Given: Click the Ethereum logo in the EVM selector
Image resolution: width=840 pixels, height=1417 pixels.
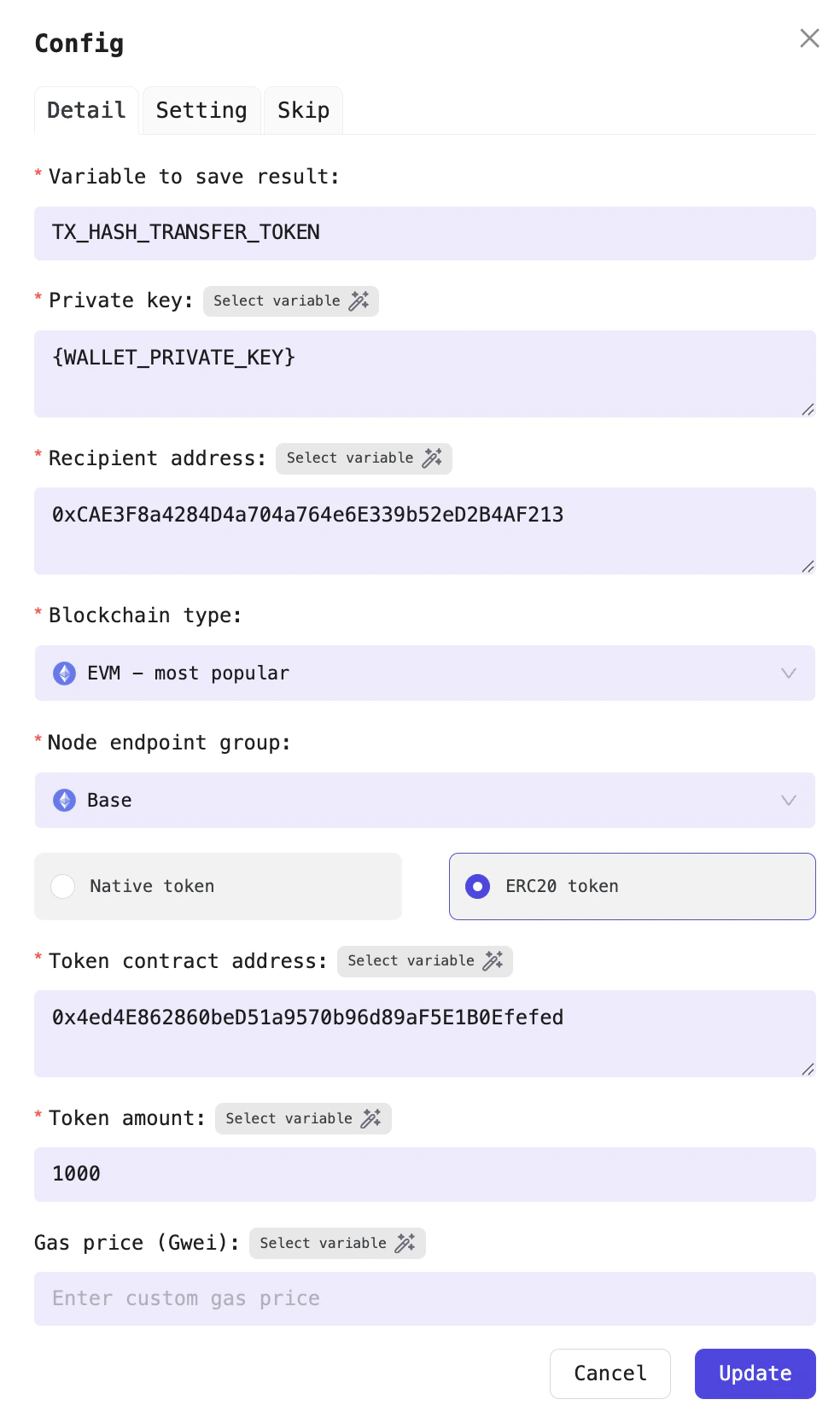Looking at the screenshot, I should pos(63,674).
